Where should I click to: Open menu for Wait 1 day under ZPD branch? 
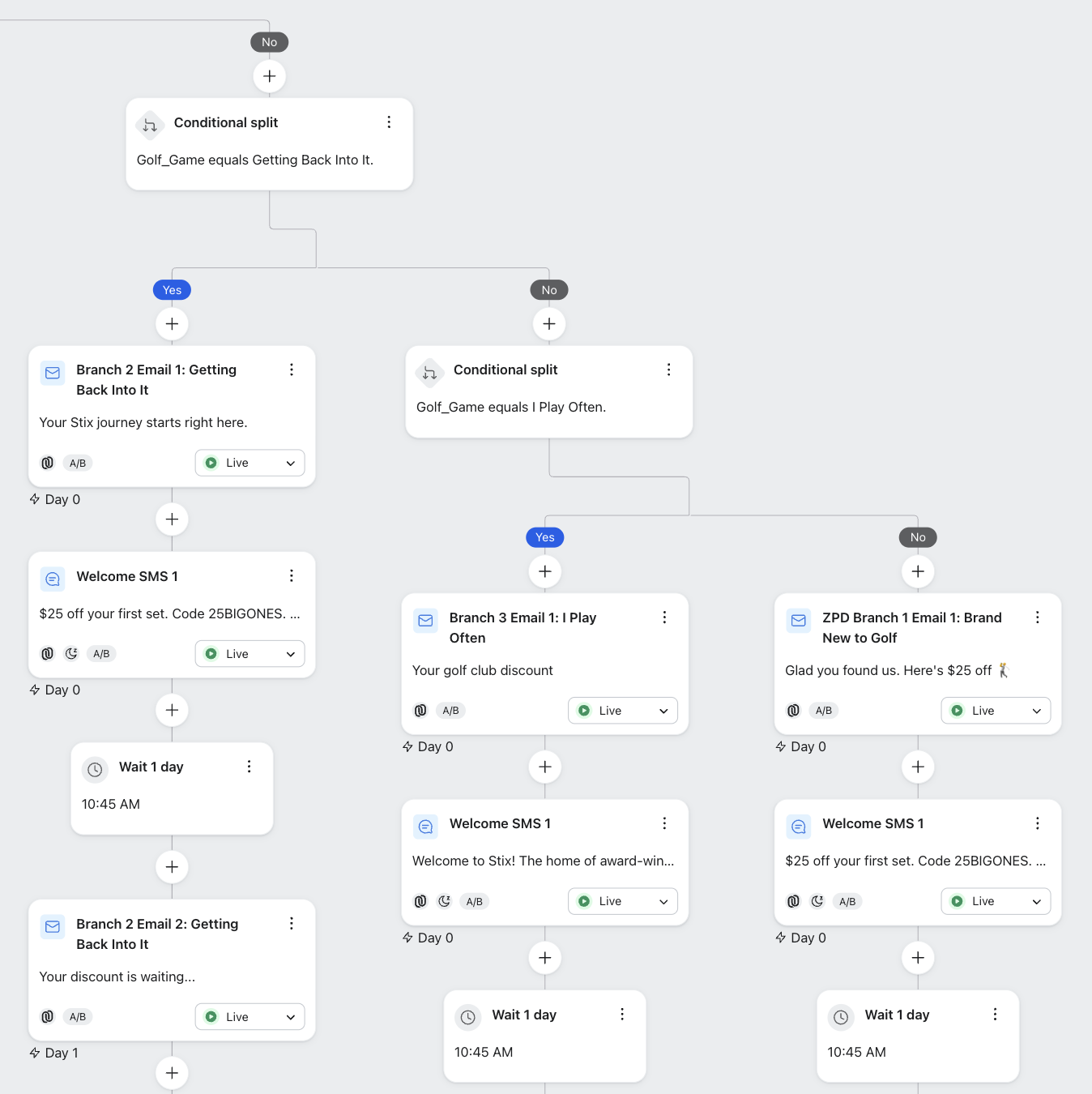pyautogui.click(x=995, y=1015)
